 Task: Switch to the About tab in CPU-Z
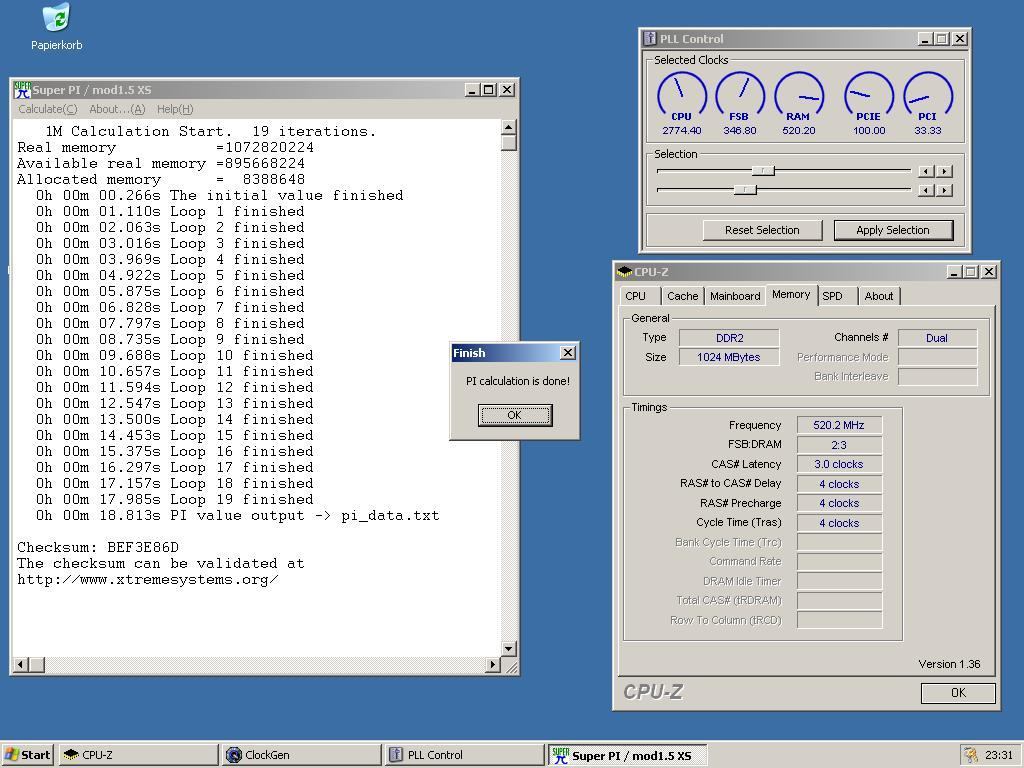tap(879, 296)
